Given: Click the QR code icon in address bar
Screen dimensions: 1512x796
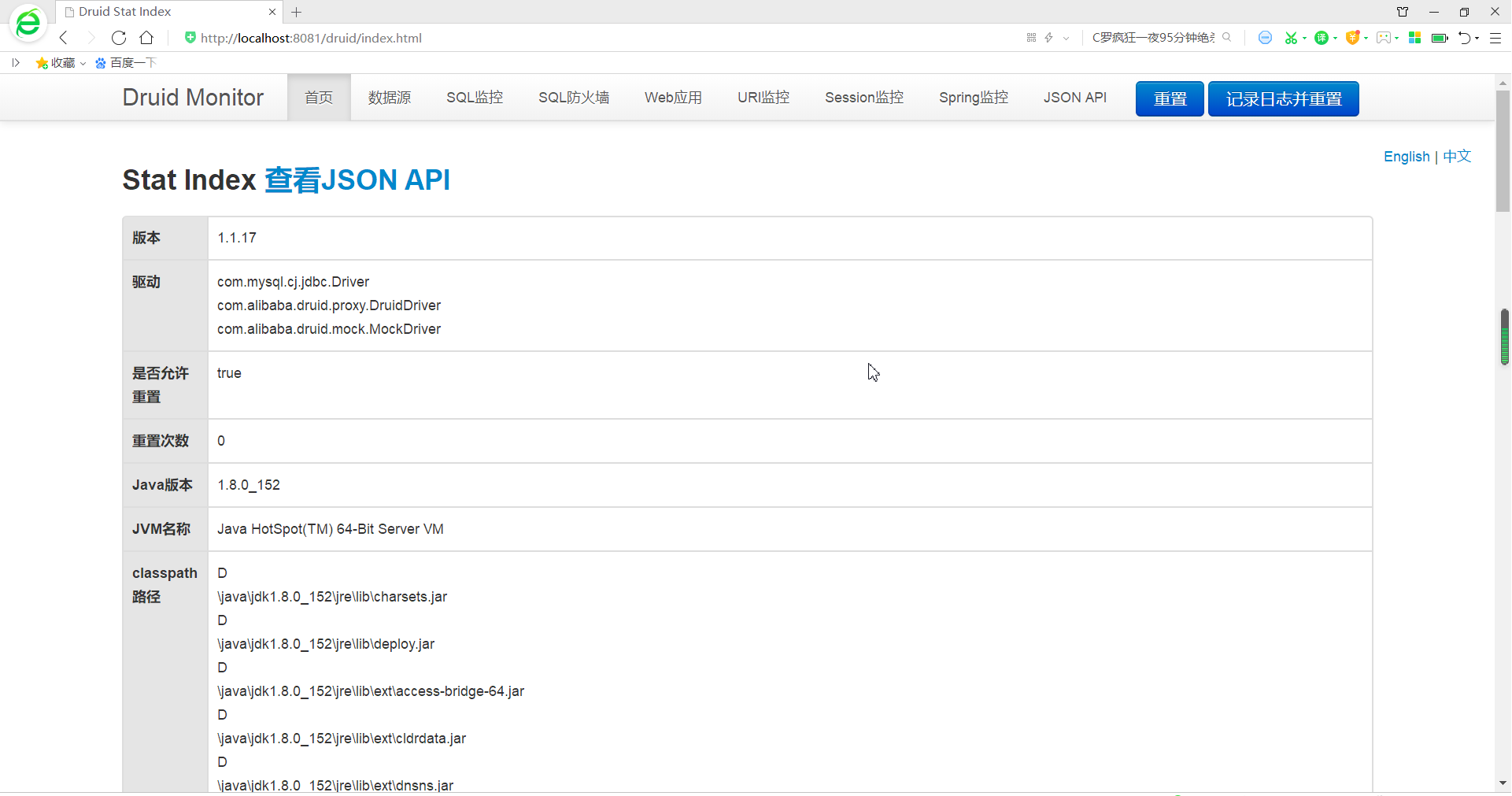Looking at the screenshot, I should pos(1031,38).
